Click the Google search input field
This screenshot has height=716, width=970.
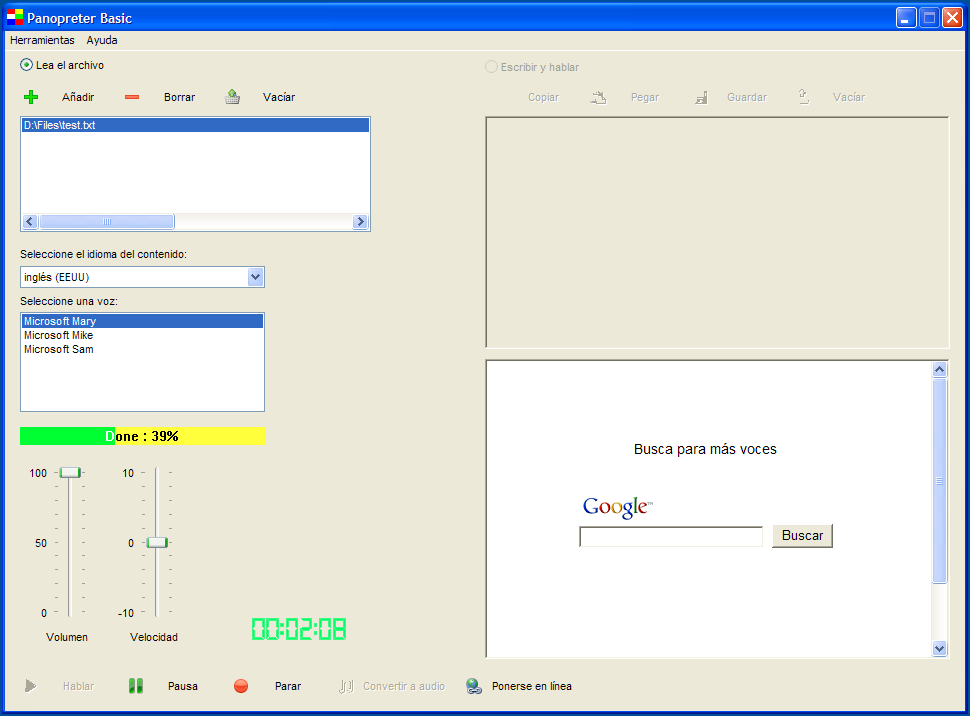pyautogui.click(x=671, y=537)
